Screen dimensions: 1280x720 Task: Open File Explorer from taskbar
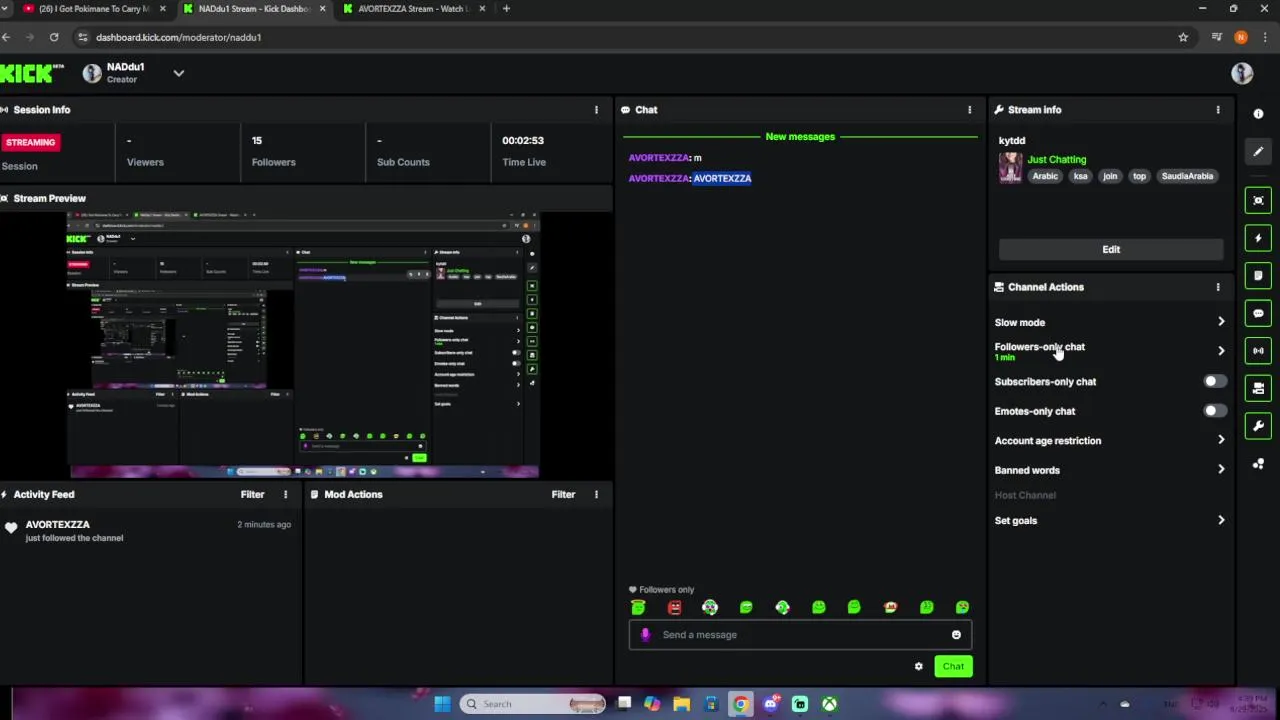[x=681, y=704]
